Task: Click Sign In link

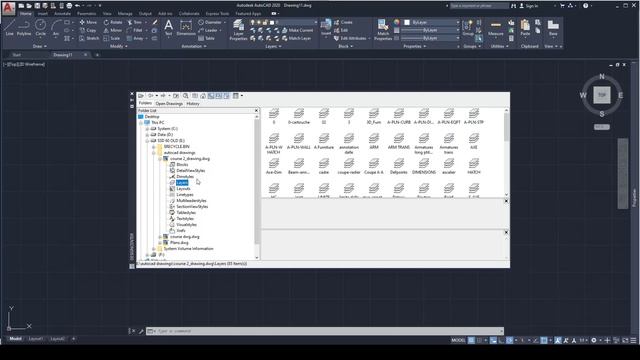Action: coord(531,6)
